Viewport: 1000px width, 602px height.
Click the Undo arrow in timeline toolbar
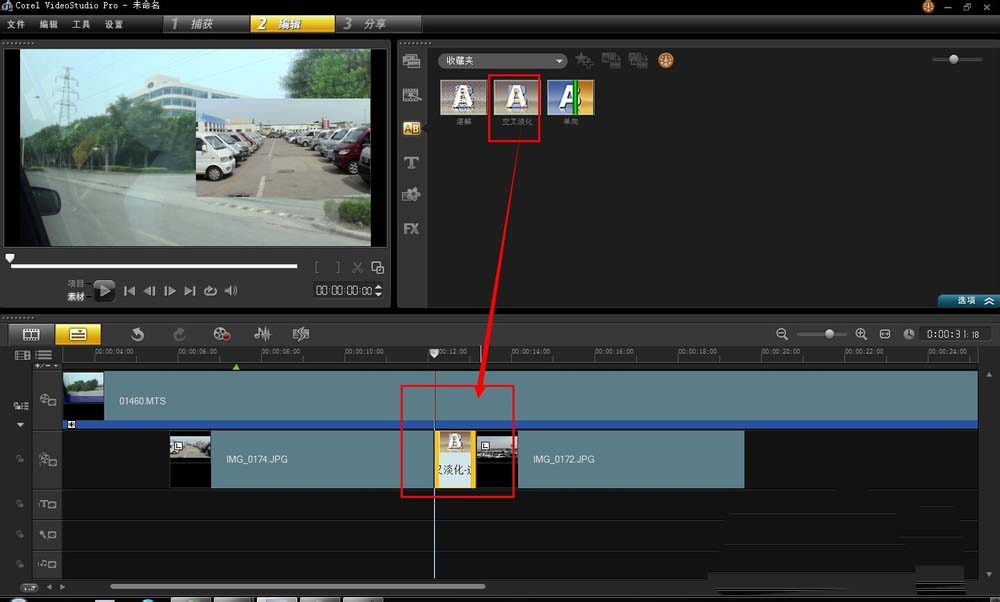point(137,334)
